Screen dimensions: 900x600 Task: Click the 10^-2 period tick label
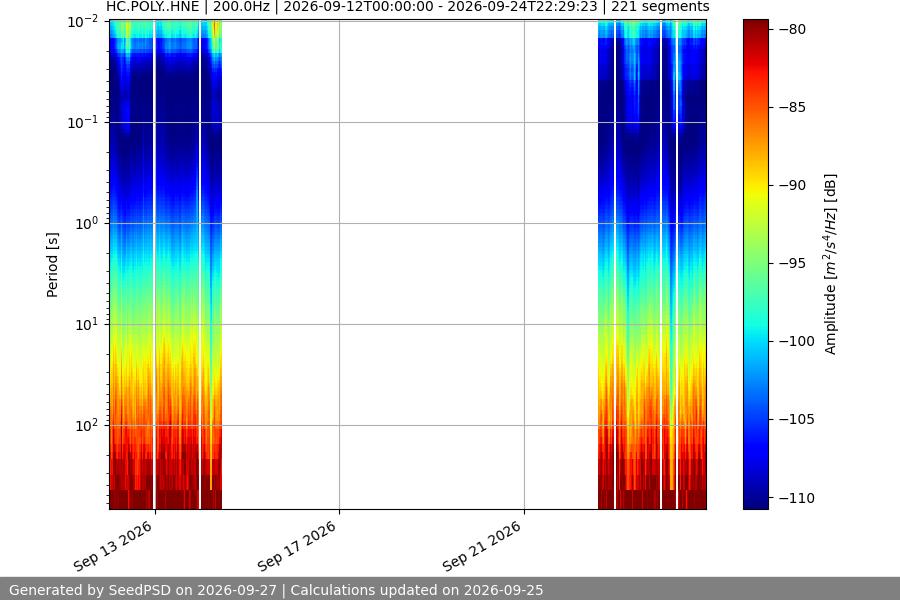pyautogui.click(x=83, y=22)
